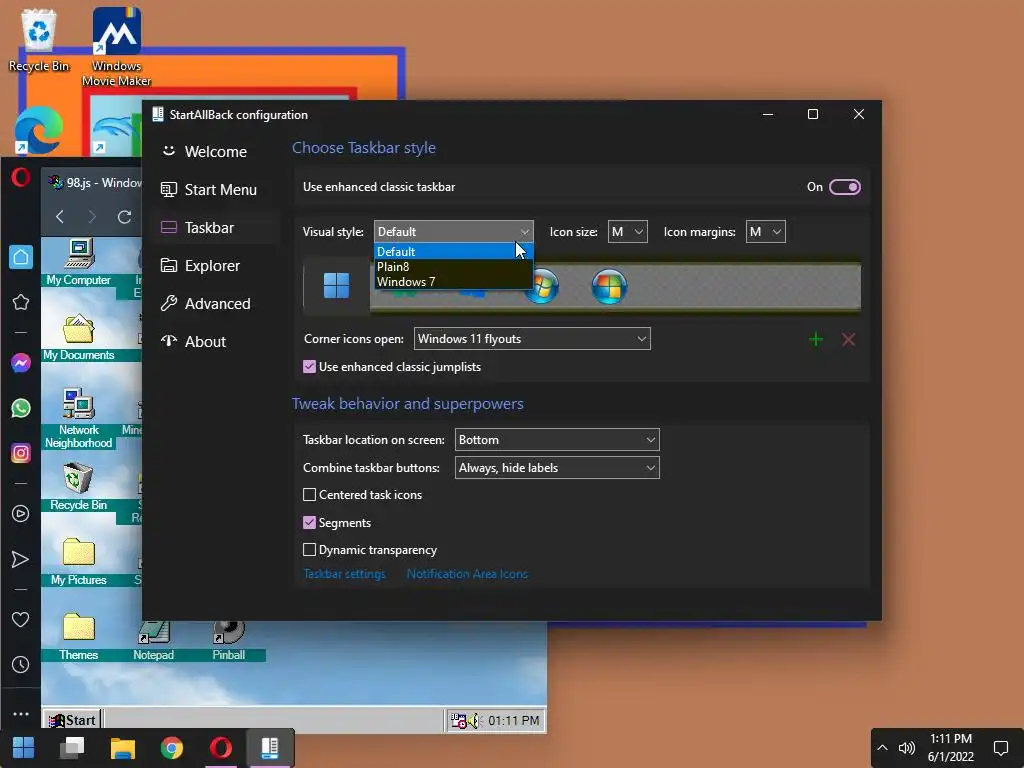
Task: Select Plain8 visual style option
Action: point(453,266)
